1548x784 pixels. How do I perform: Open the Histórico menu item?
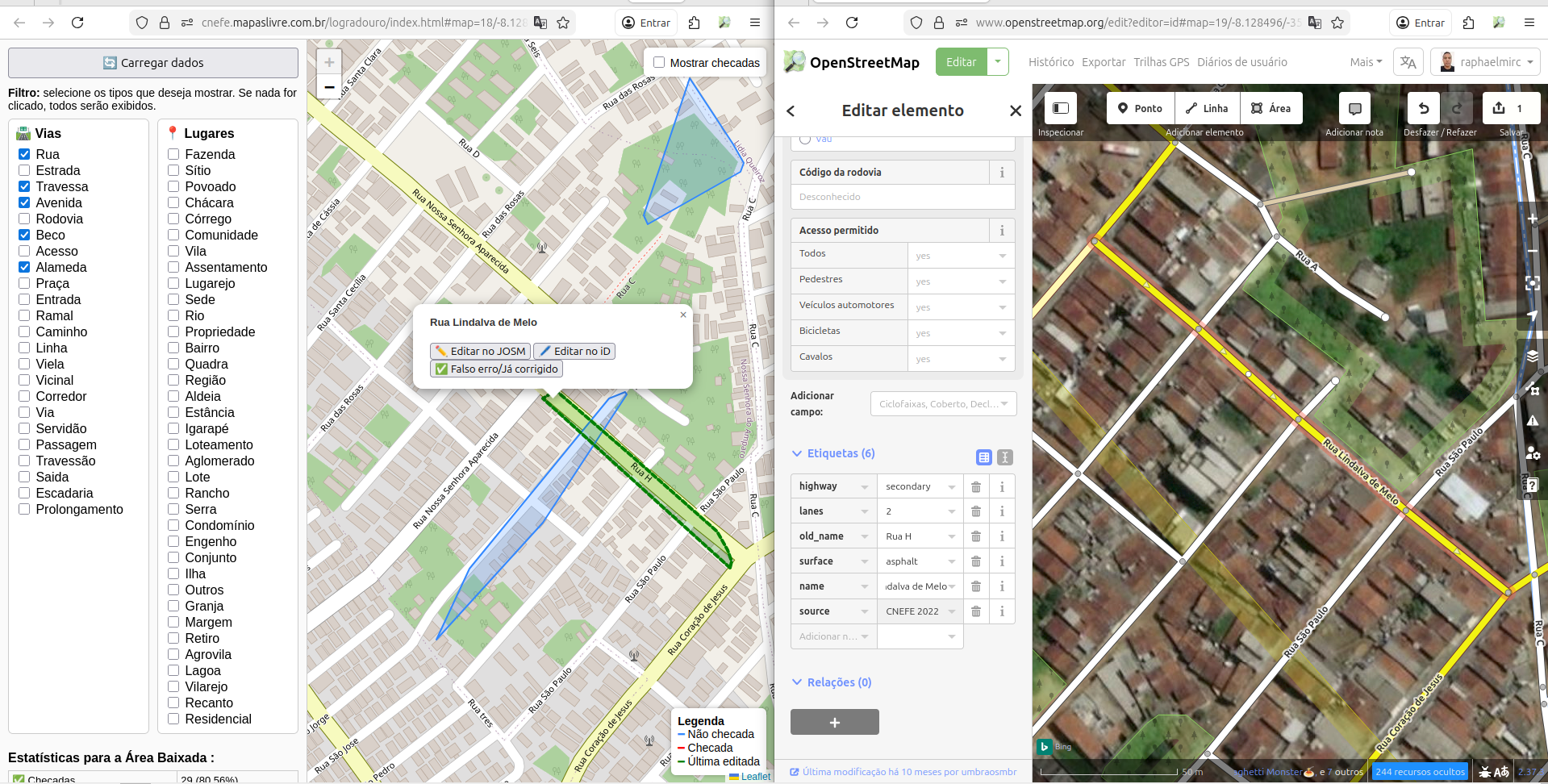[1050, 62]
